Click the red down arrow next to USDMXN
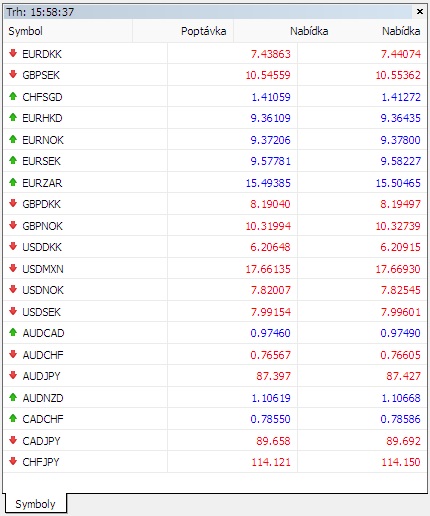 point(13,268)
